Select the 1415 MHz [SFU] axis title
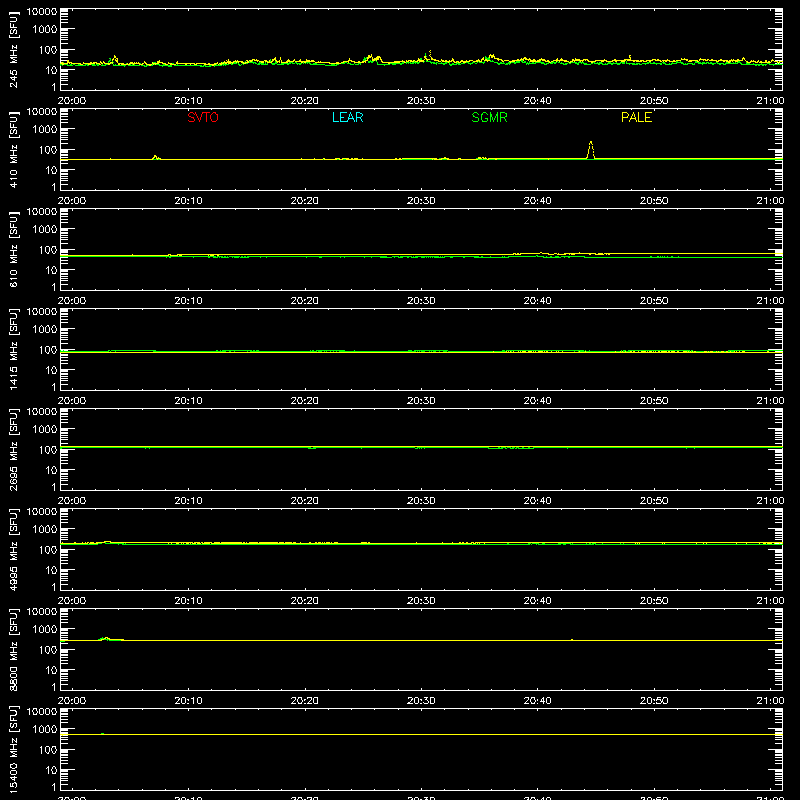 point(14,349)
